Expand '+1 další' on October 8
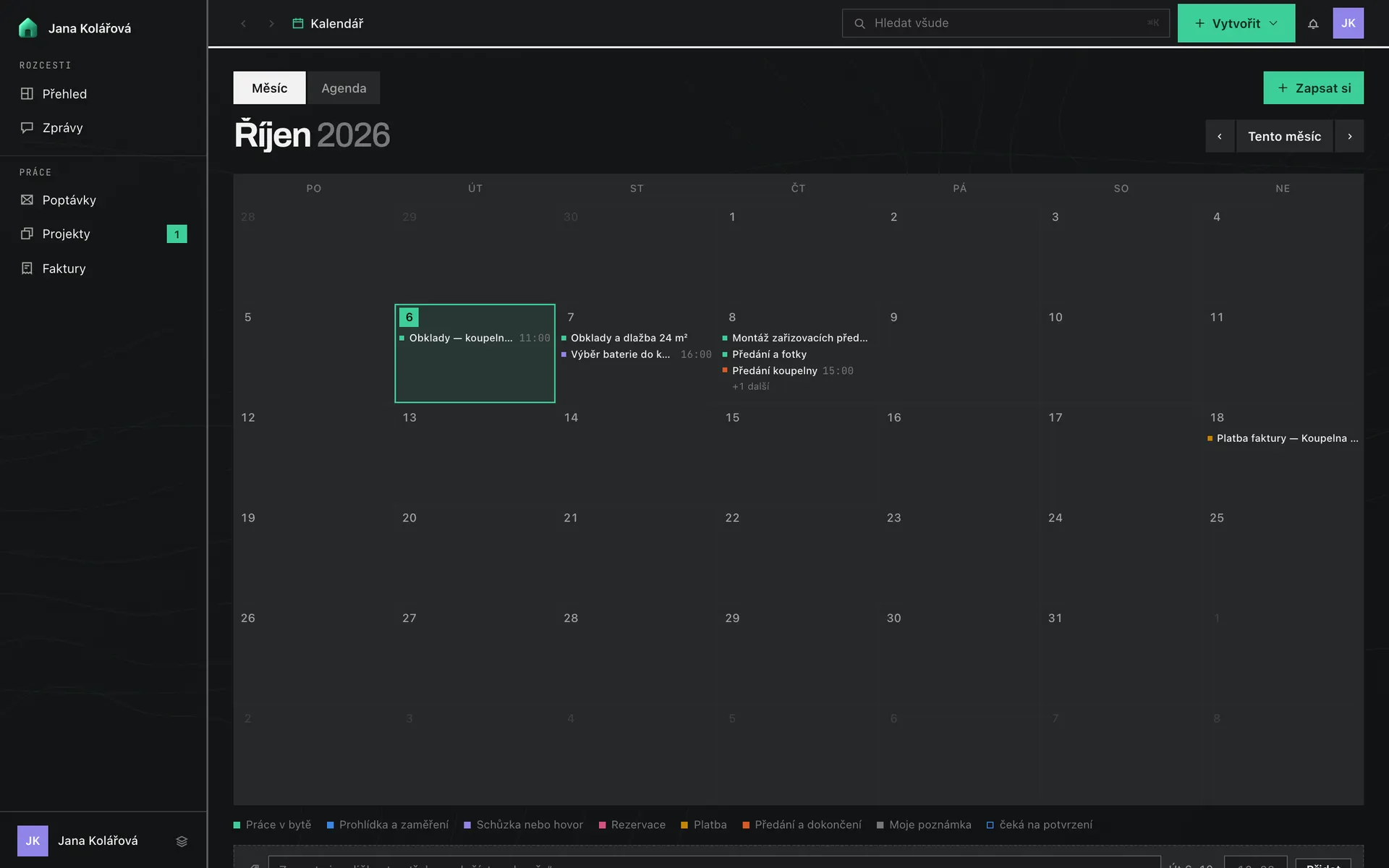This screenshot has height=868, width=1389. point(750,386)
